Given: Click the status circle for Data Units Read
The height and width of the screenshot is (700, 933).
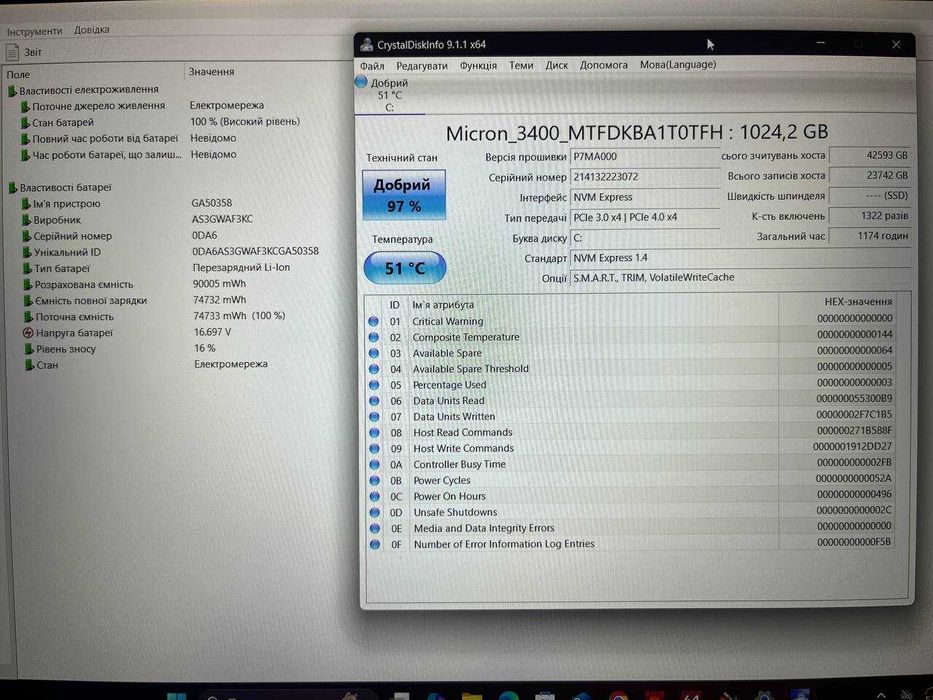Looking at the screenshot, I should click(x=374, y=401).
